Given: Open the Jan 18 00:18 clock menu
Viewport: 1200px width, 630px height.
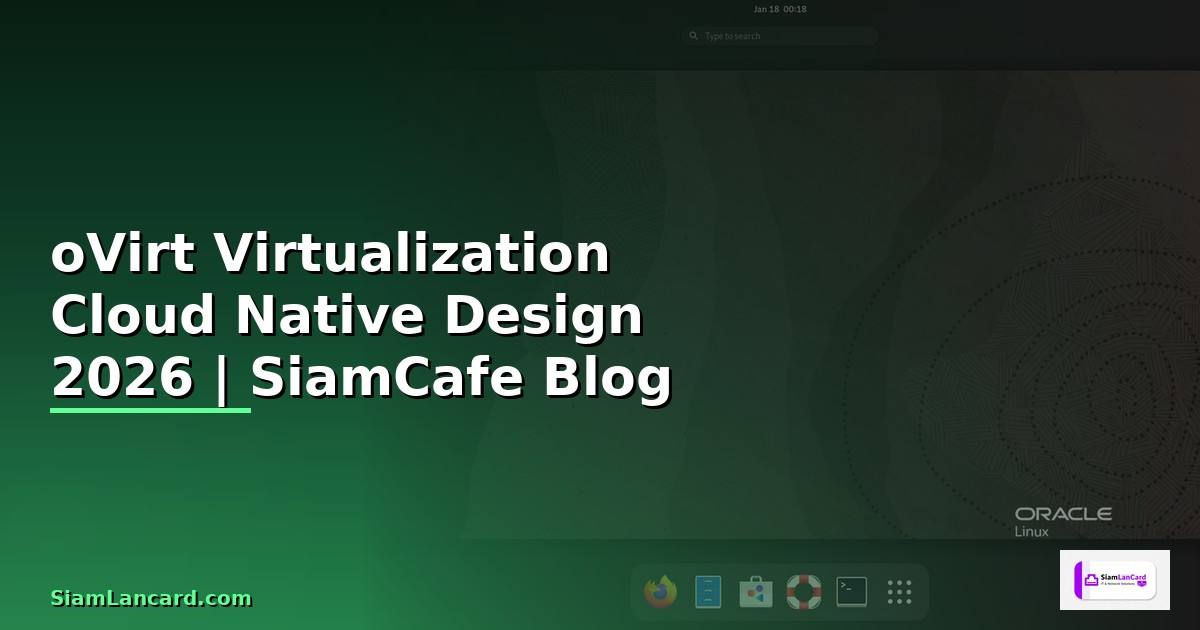Looking at the screenshot, I should coord(780,9).
